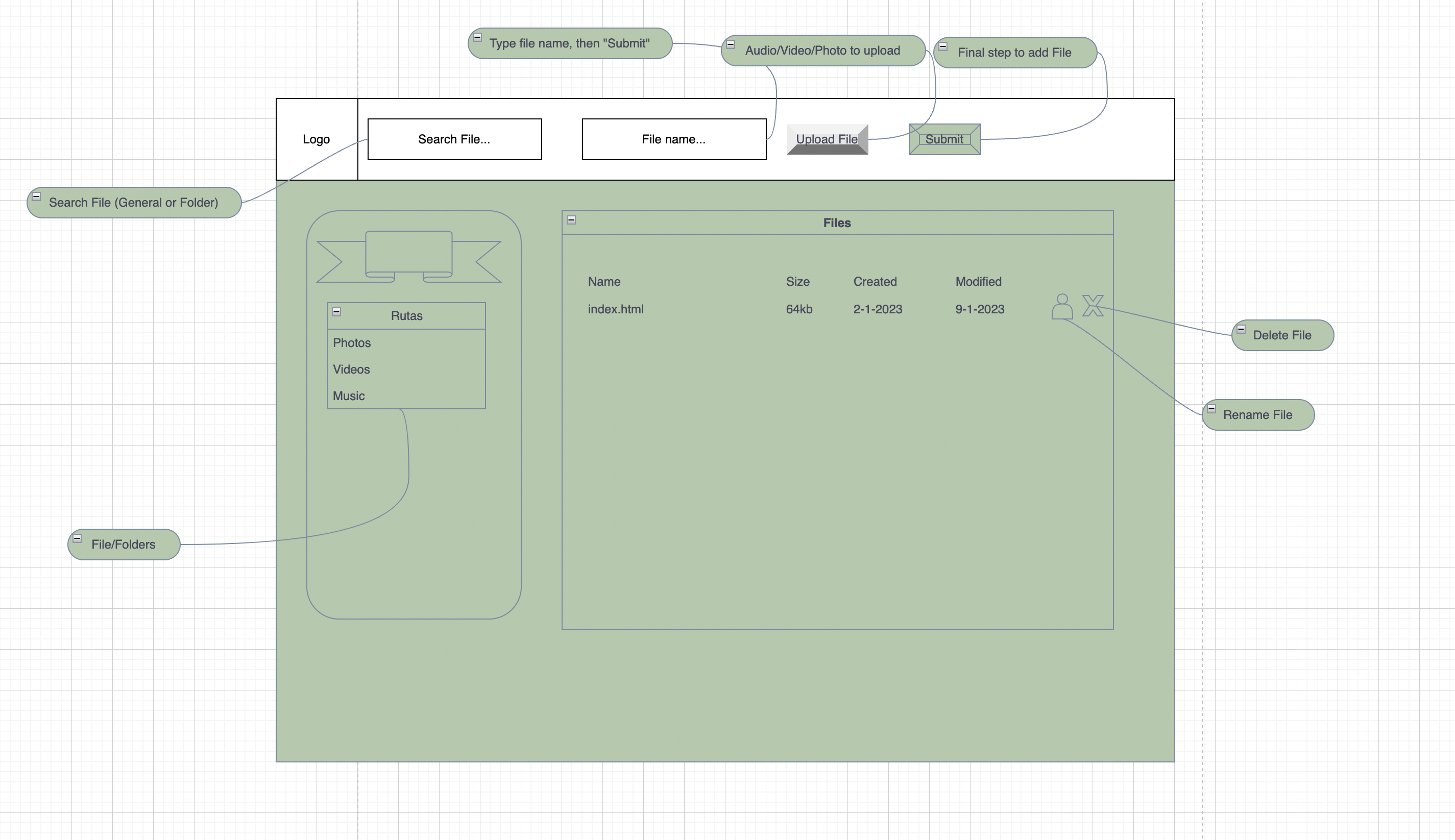The width and height of the screenshot is (1455, 840).
Task: Toggle collapse on the Type file name callout
Action: pos(477,36)
